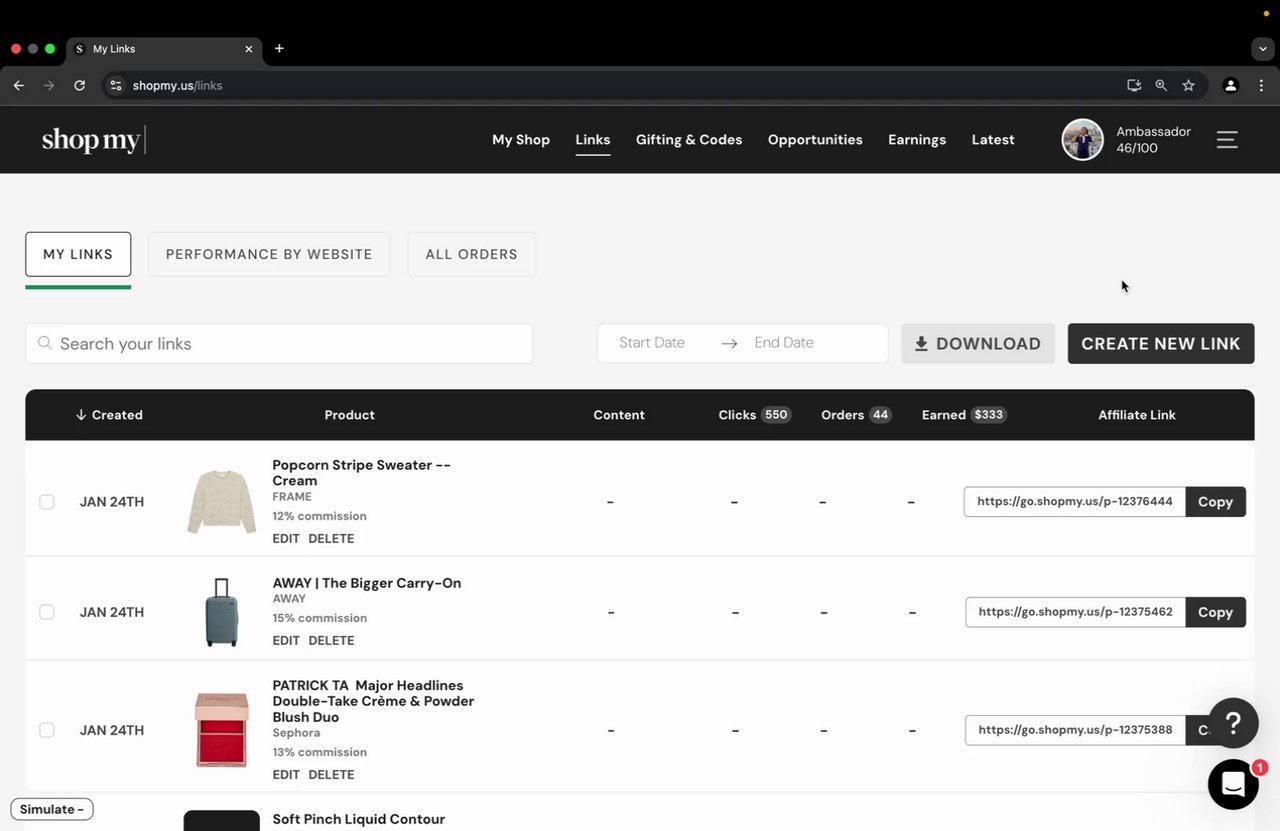Viewport: 1280px width, 831px height.
Task: Click the browser zoom magnifier icon
Action: [x=1161, y=86]
